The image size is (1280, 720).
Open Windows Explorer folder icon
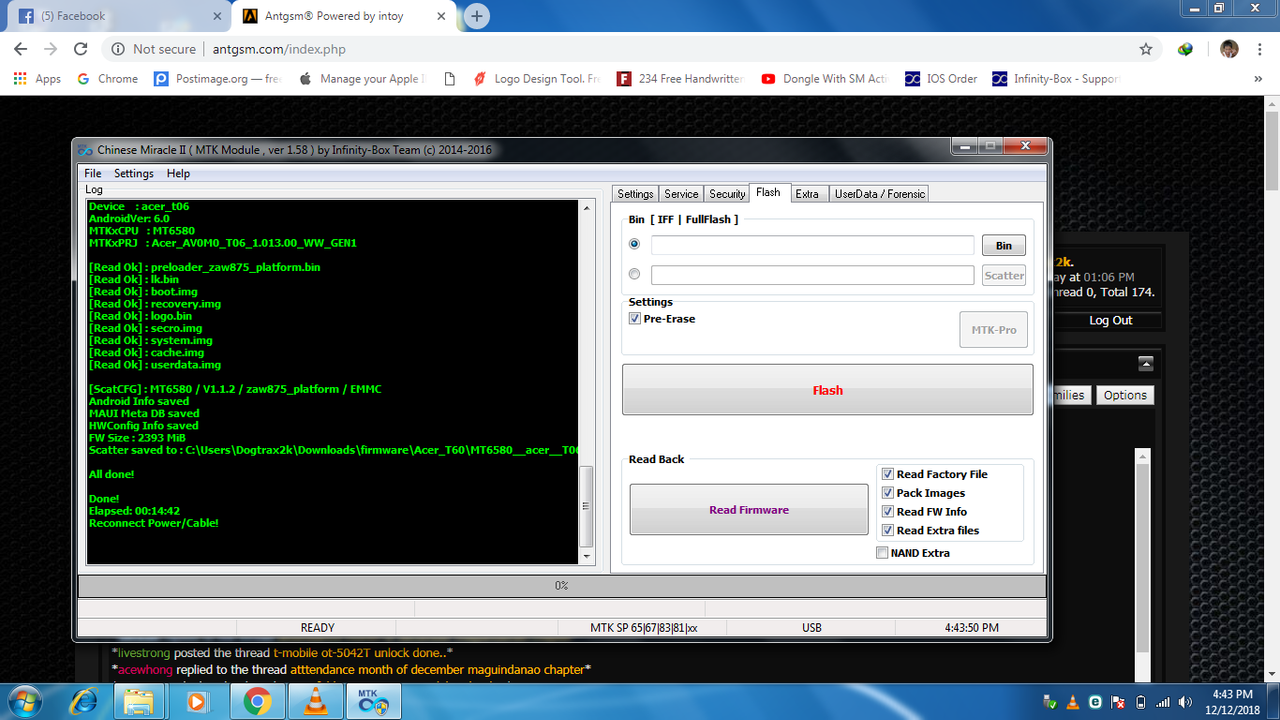point(139,702)
